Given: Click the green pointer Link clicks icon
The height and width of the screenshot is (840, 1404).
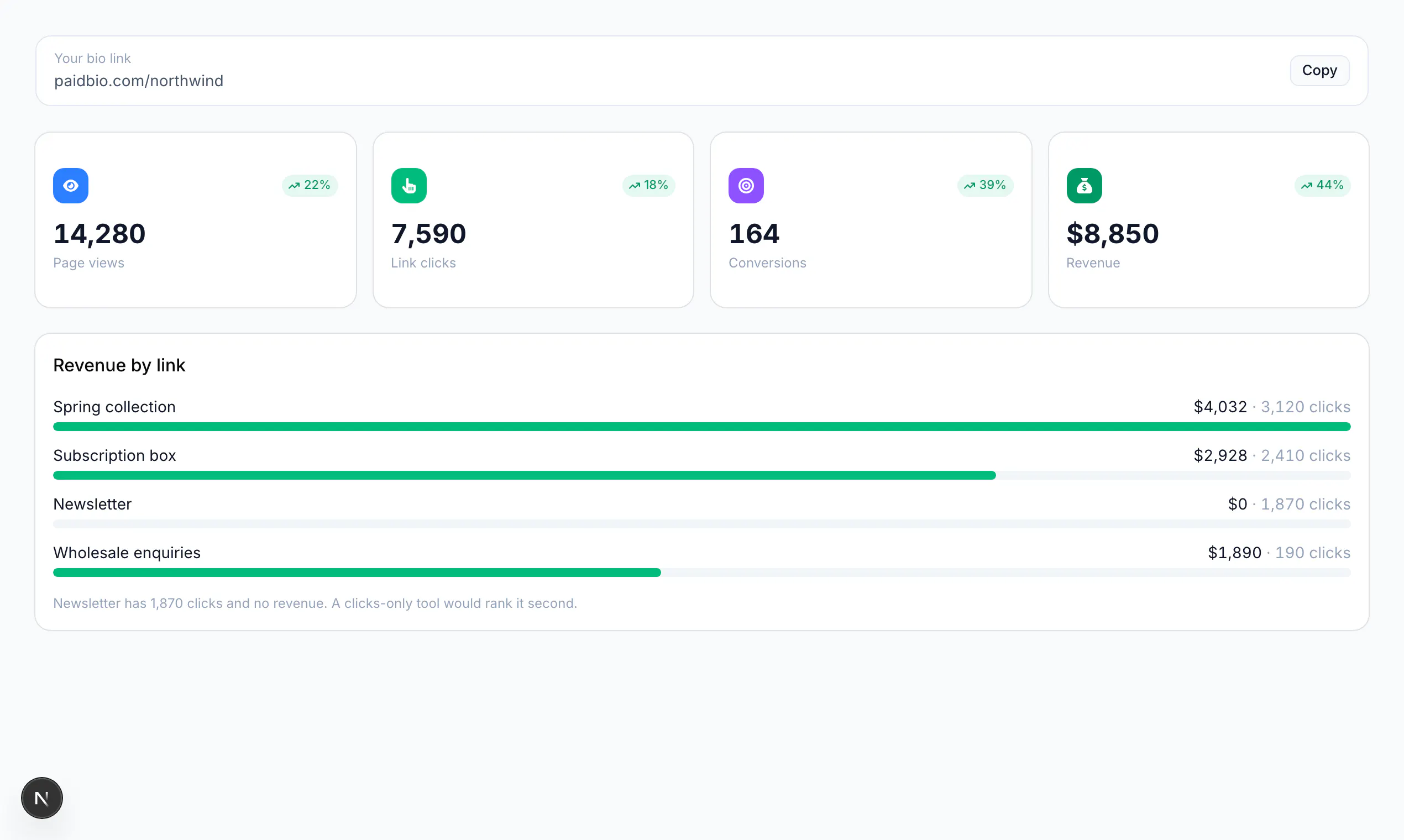Looking at the screenshot, I should (408, 186).
